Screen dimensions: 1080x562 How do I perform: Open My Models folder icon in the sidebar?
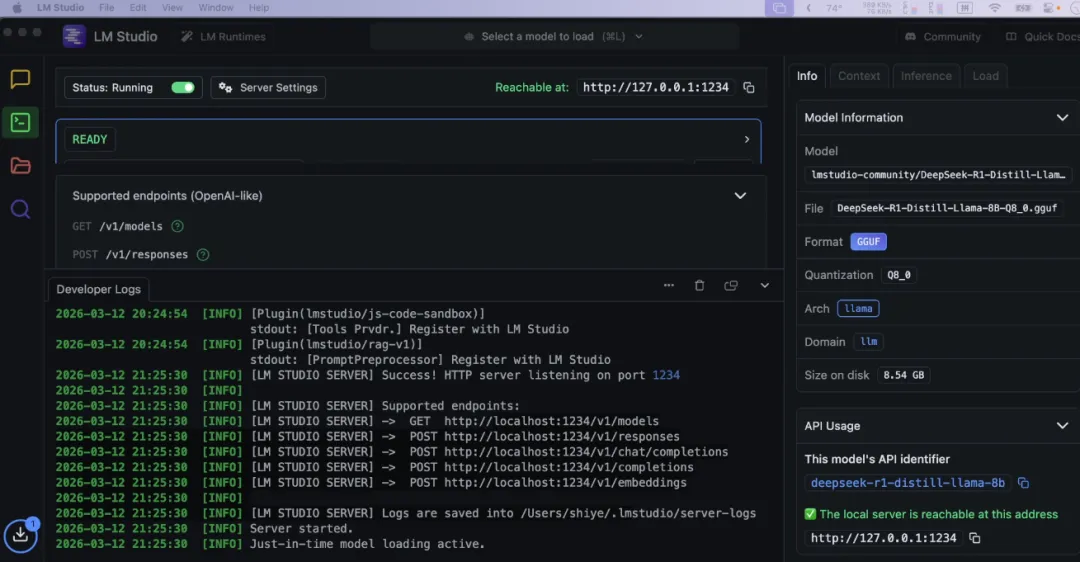[20, 165]
